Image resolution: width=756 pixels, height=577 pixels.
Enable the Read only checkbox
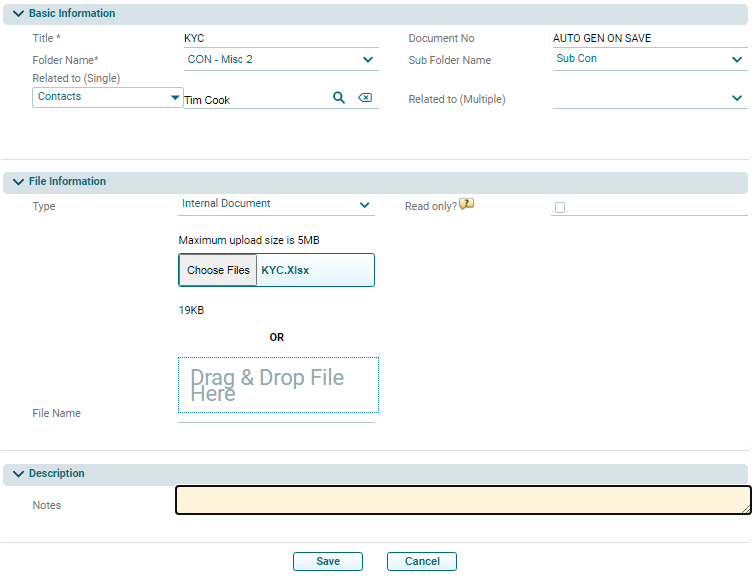pyautogui.click(x=560, y=208)
